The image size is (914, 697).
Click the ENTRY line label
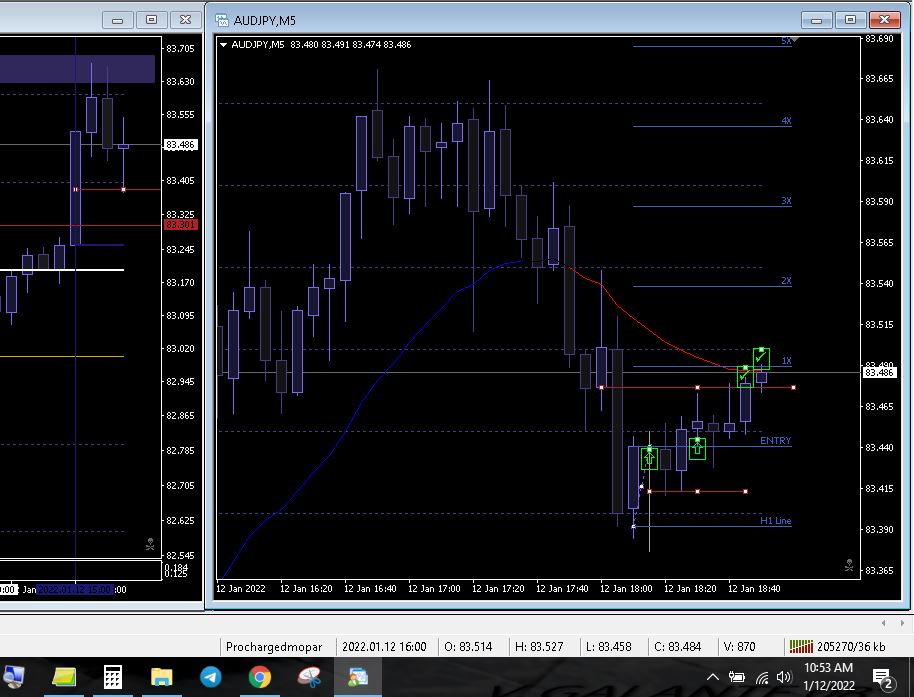coord(775,441)
